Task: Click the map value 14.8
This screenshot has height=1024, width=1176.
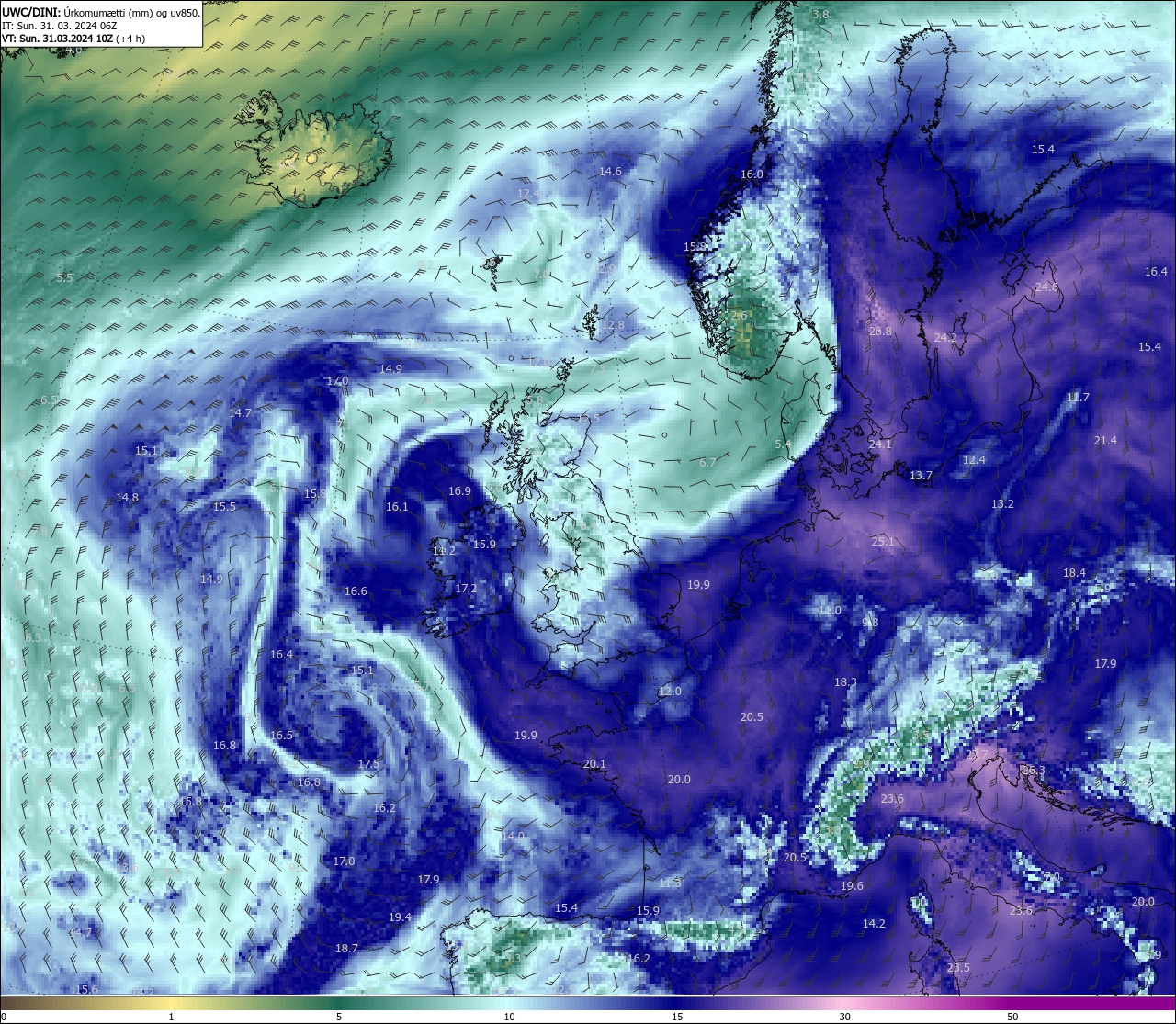Action: (x=127, y=498)
